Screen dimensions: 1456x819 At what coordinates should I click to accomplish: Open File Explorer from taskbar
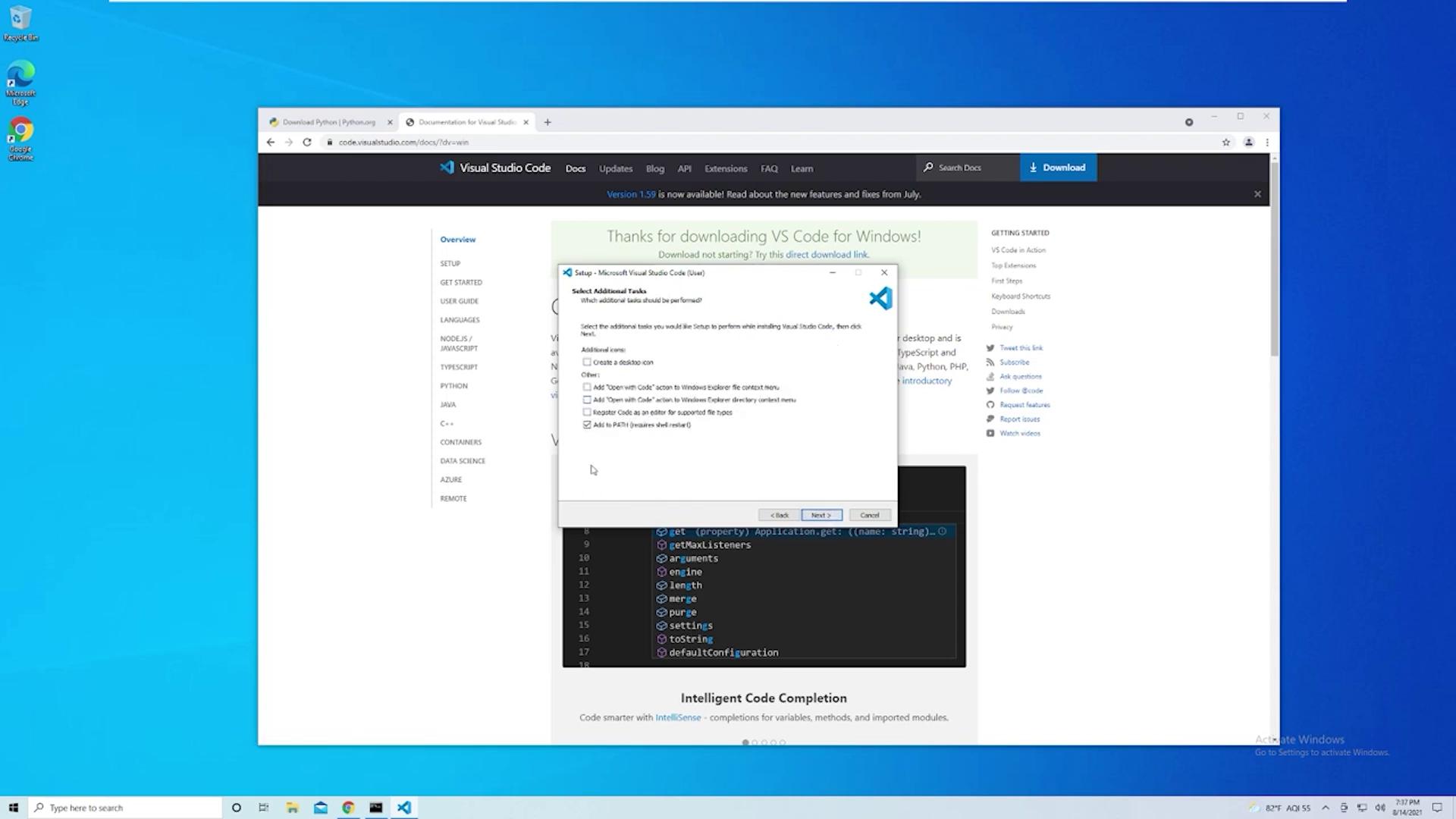[x=292, y=808]
